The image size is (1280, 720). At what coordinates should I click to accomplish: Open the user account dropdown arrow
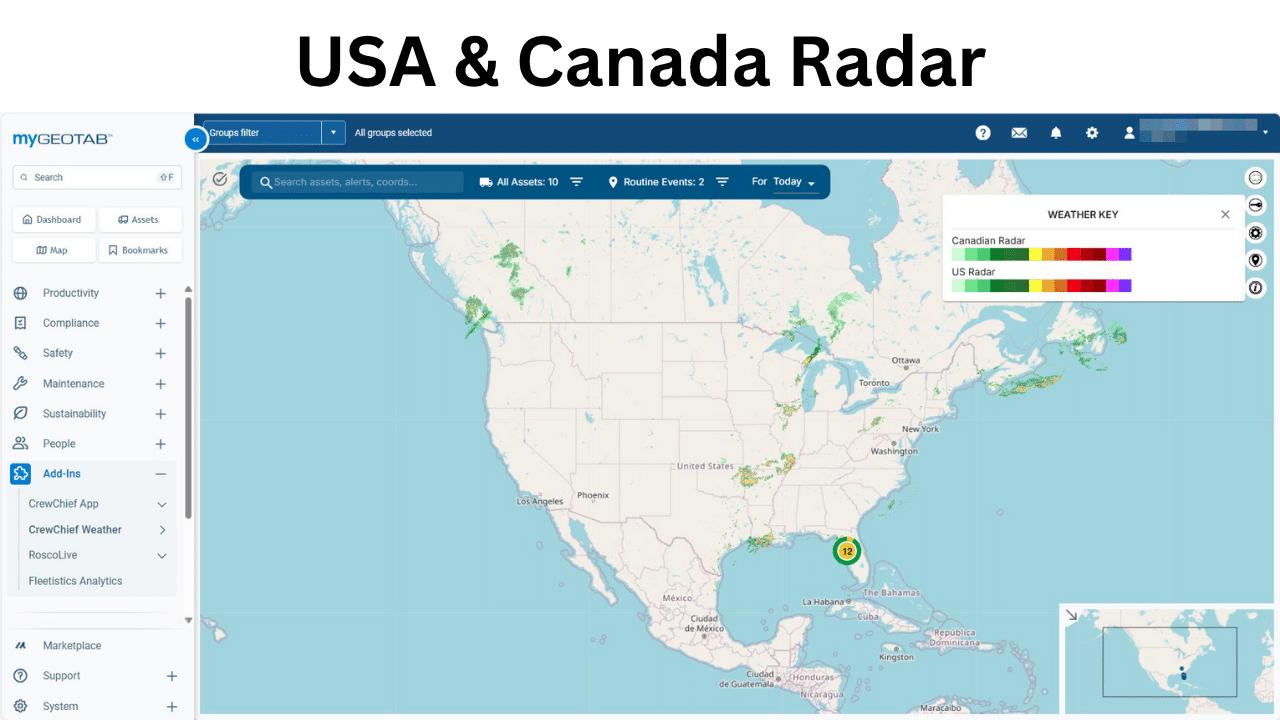[x=1265, y=132]
